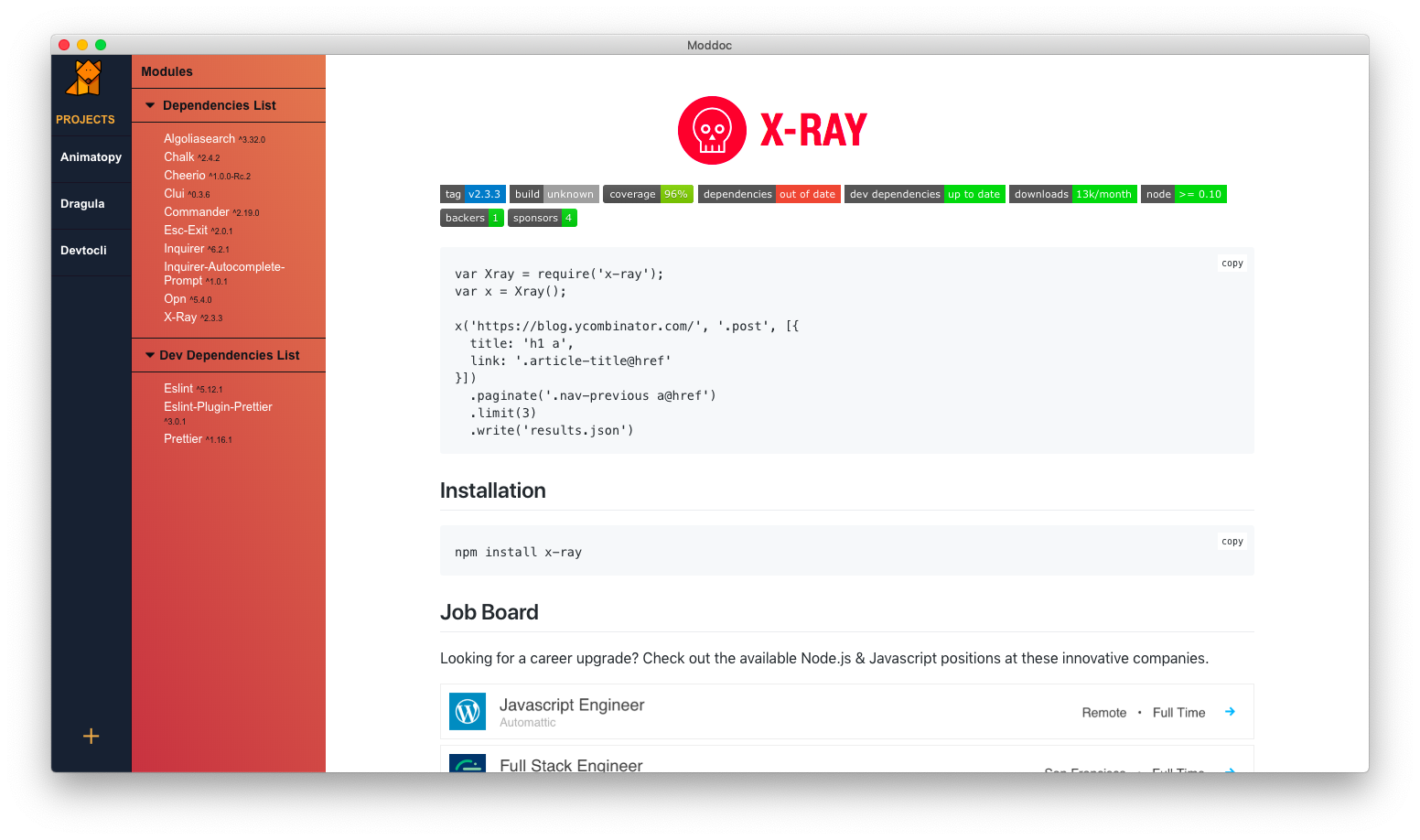This screenshot has height=840, width=1420.
Task: Click the orange fox app logo
Action: 85,79
